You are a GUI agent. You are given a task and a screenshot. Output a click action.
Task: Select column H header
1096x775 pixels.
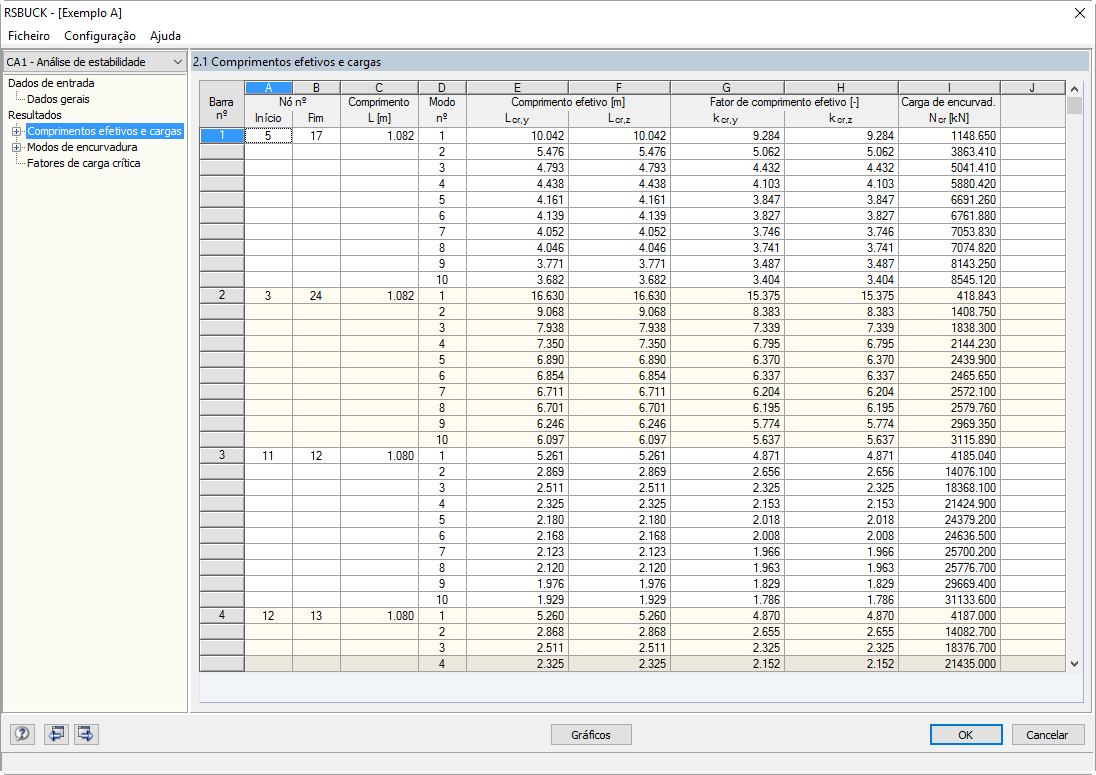[x=841, y=87]
